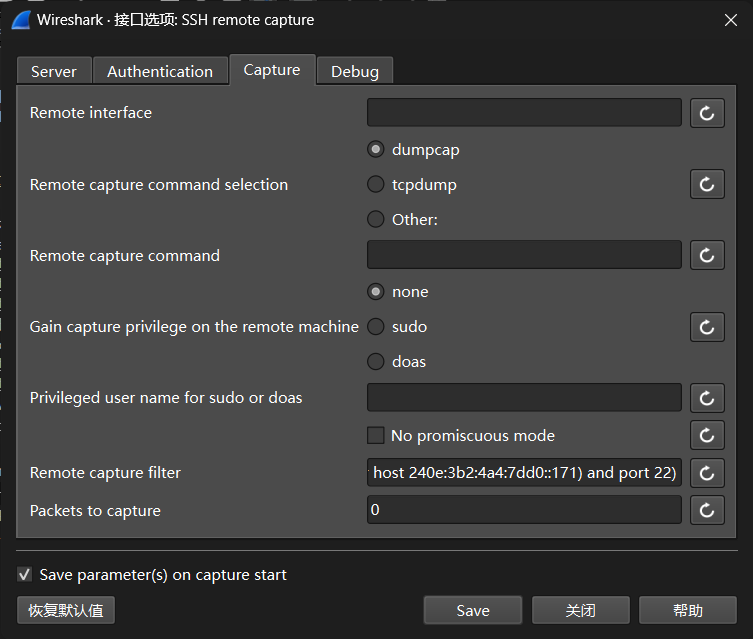This screenshot has height=639, width=753.
Task: Click into the Remote interface input field
Action: (x=524, y=113)
